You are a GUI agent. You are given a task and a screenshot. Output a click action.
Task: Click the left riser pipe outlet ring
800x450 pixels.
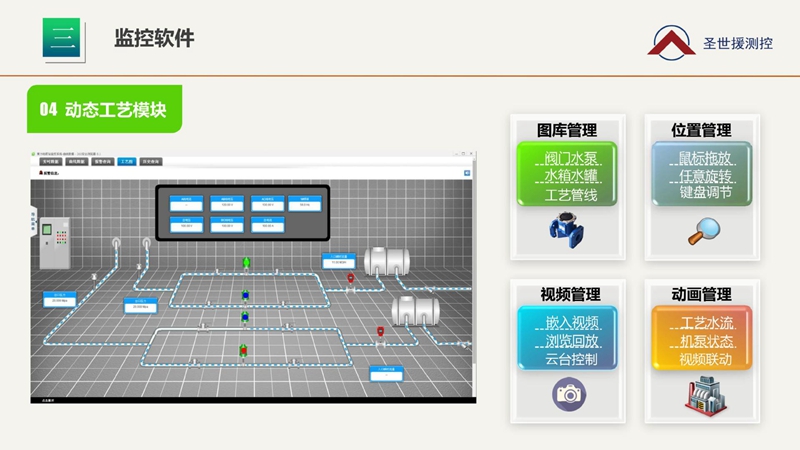click(116, 243)
